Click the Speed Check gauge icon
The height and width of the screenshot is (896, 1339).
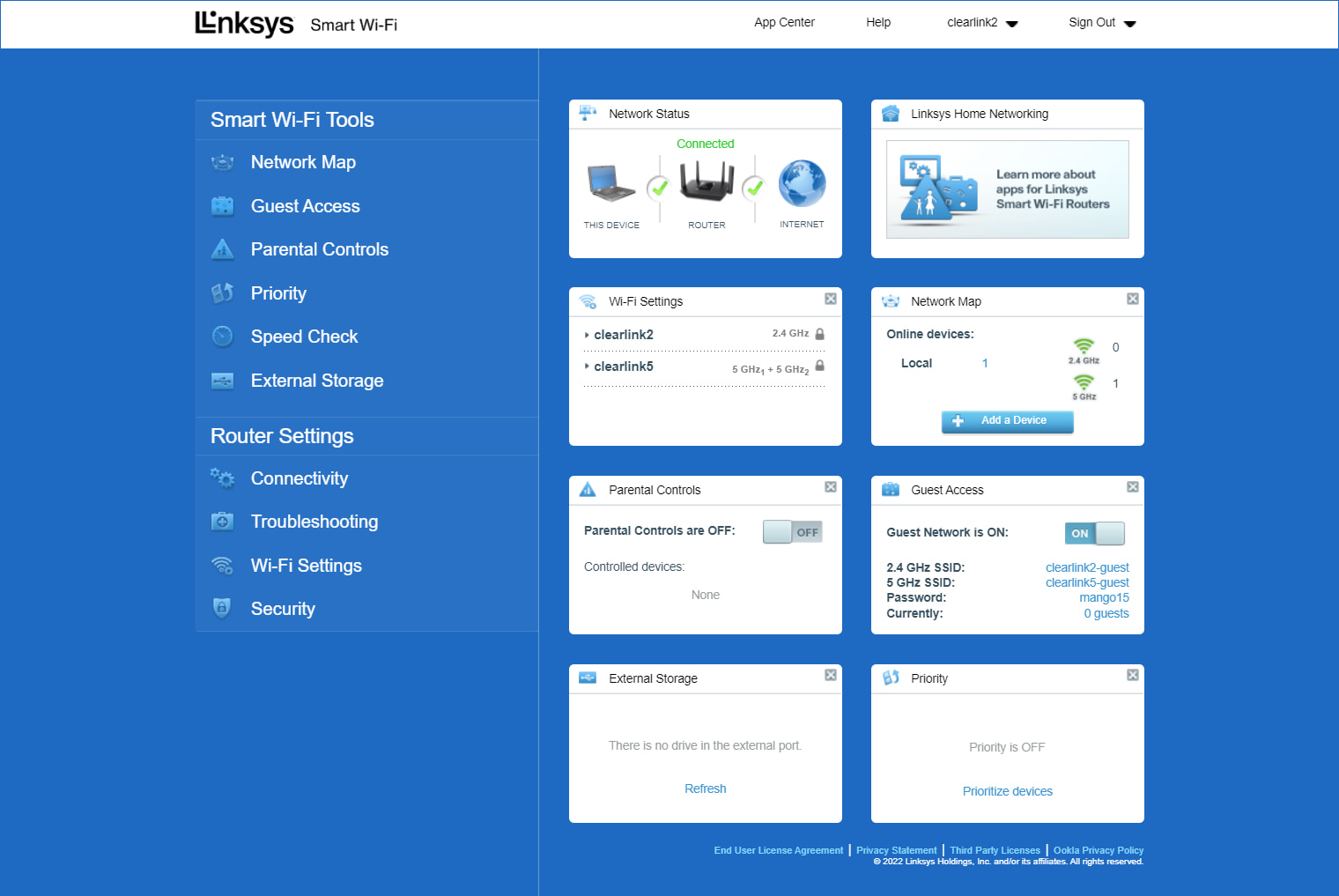(x=223, y=337)
